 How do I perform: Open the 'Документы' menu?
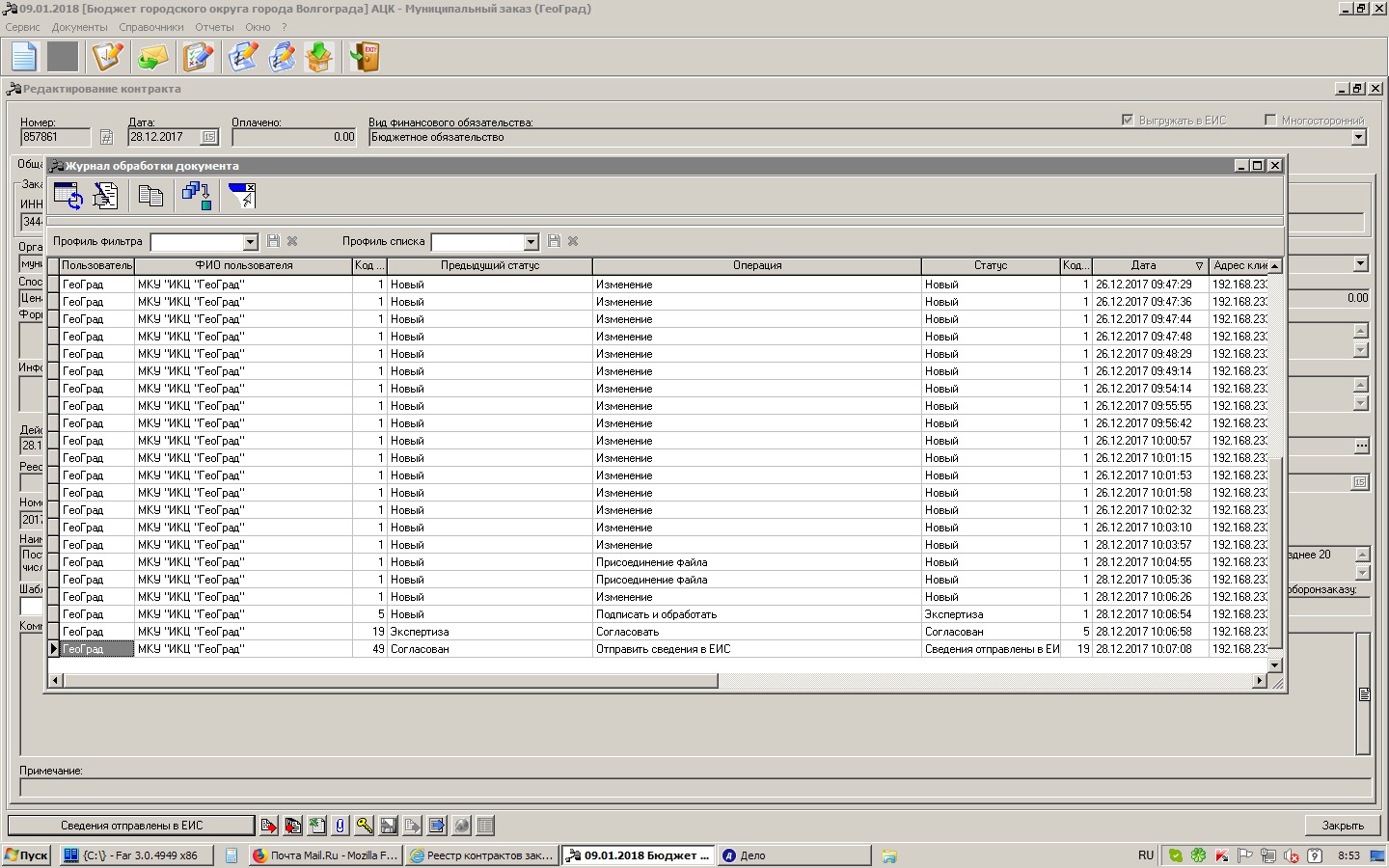[x=79, y=27]
